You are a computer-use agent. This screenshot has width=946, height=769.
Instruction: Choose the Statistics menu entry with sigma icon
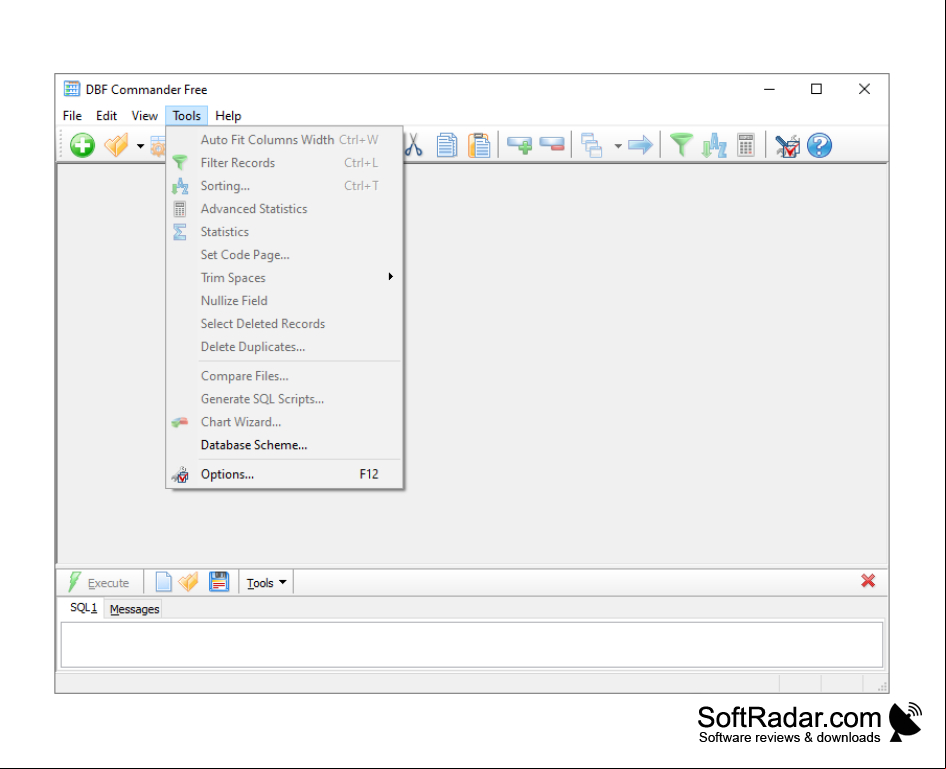[x=284, y=232]
